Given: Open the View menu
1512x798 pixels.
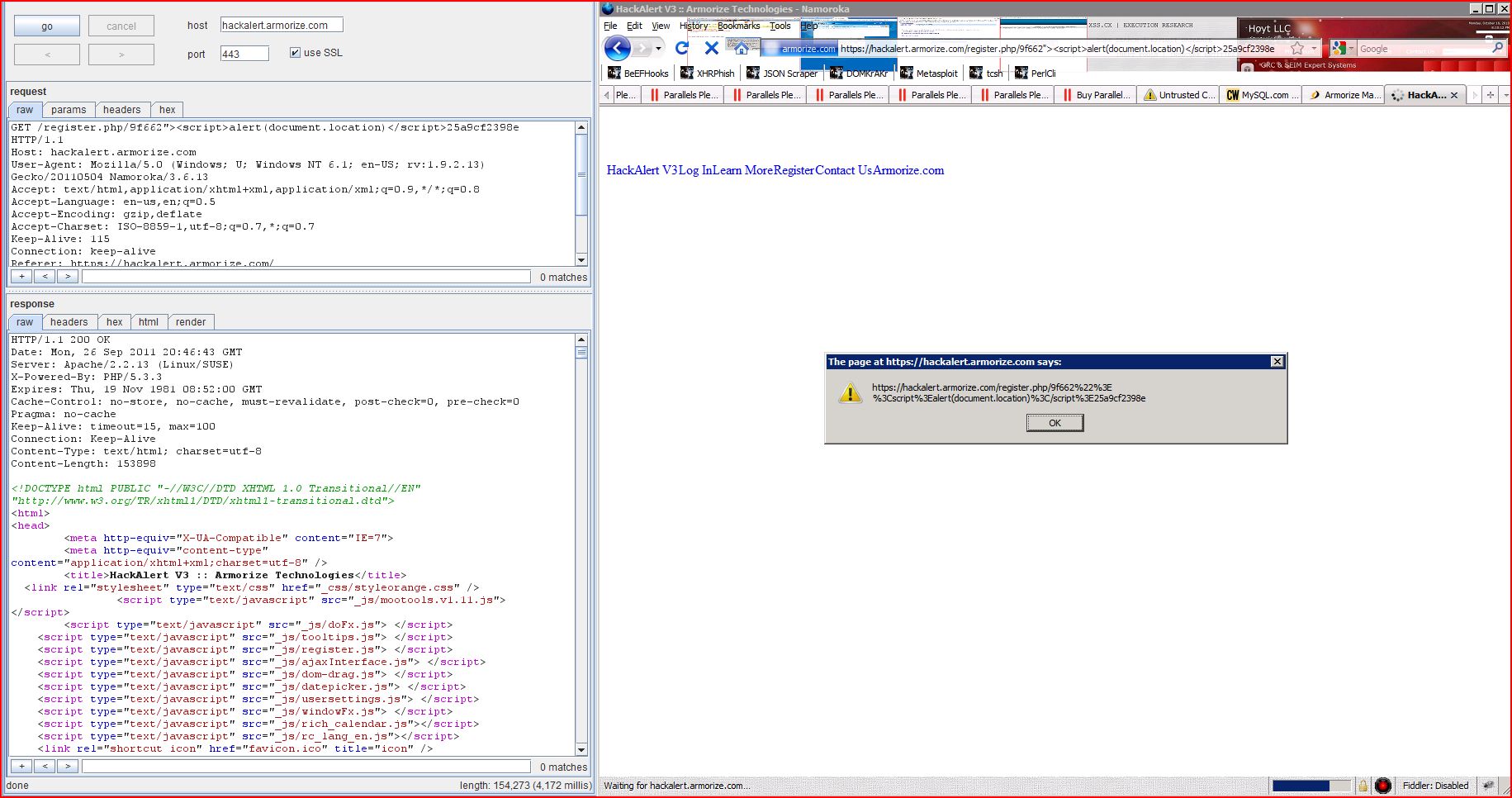Looking at the screenshot, I should 661,26.
